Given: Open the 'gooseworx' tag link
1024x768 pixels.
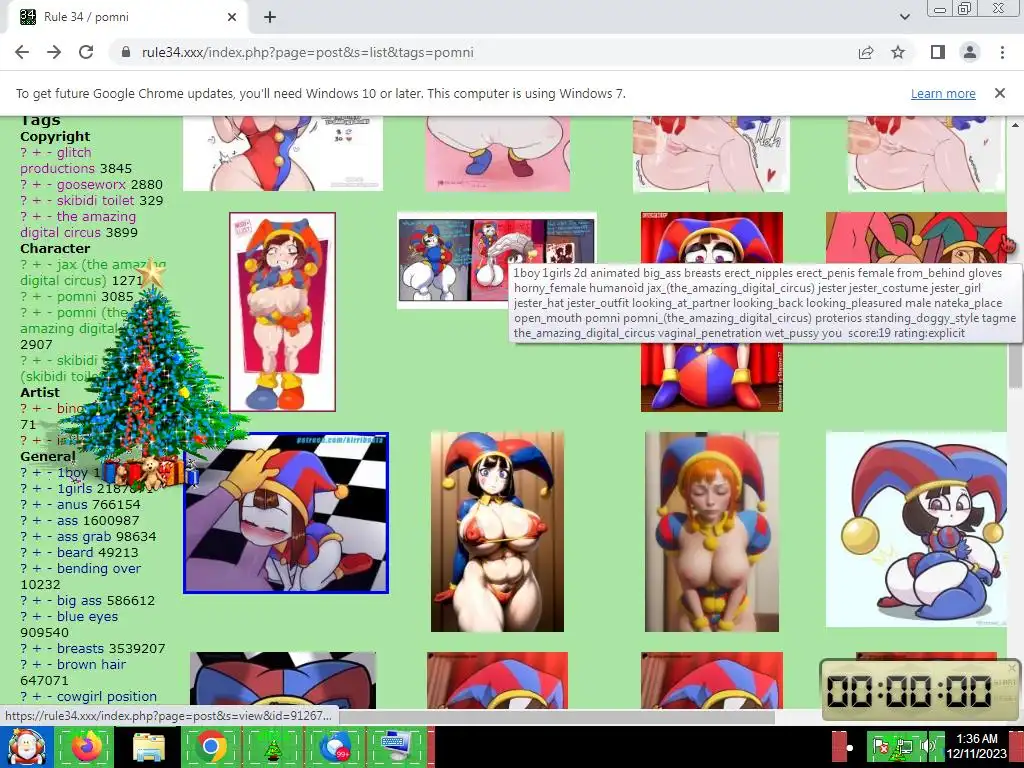Looking at the screenshot, I should [x=91, y=184].
